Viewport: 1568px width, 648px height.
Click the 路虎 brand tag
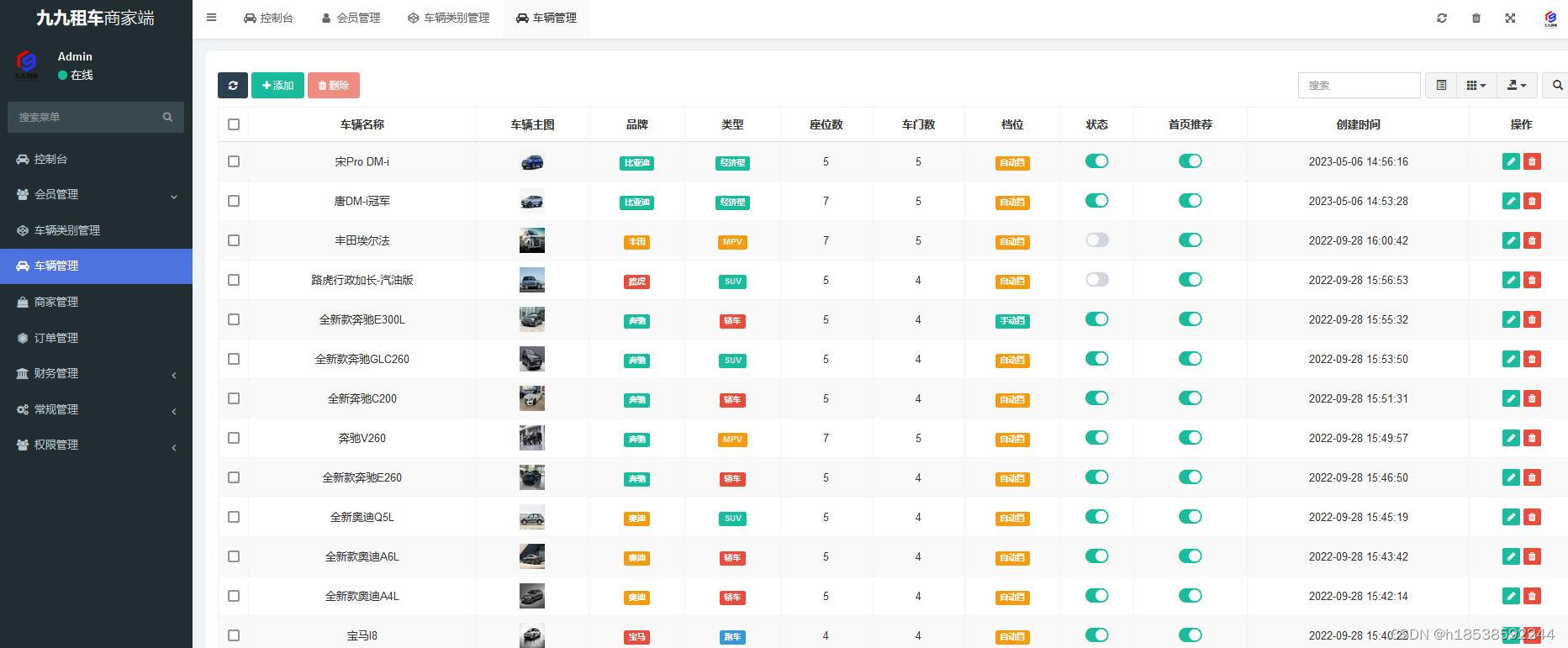[636, 282]
